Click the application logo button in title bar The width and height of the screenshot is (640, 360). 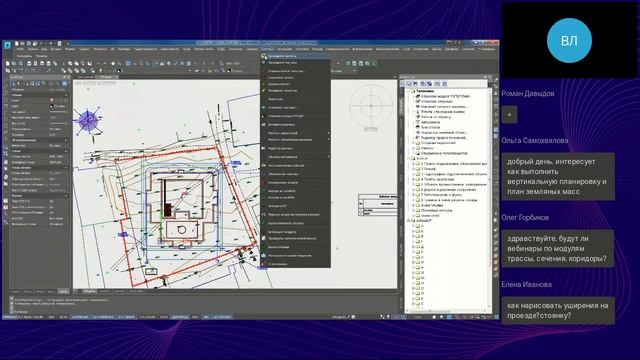click(7, 45)
